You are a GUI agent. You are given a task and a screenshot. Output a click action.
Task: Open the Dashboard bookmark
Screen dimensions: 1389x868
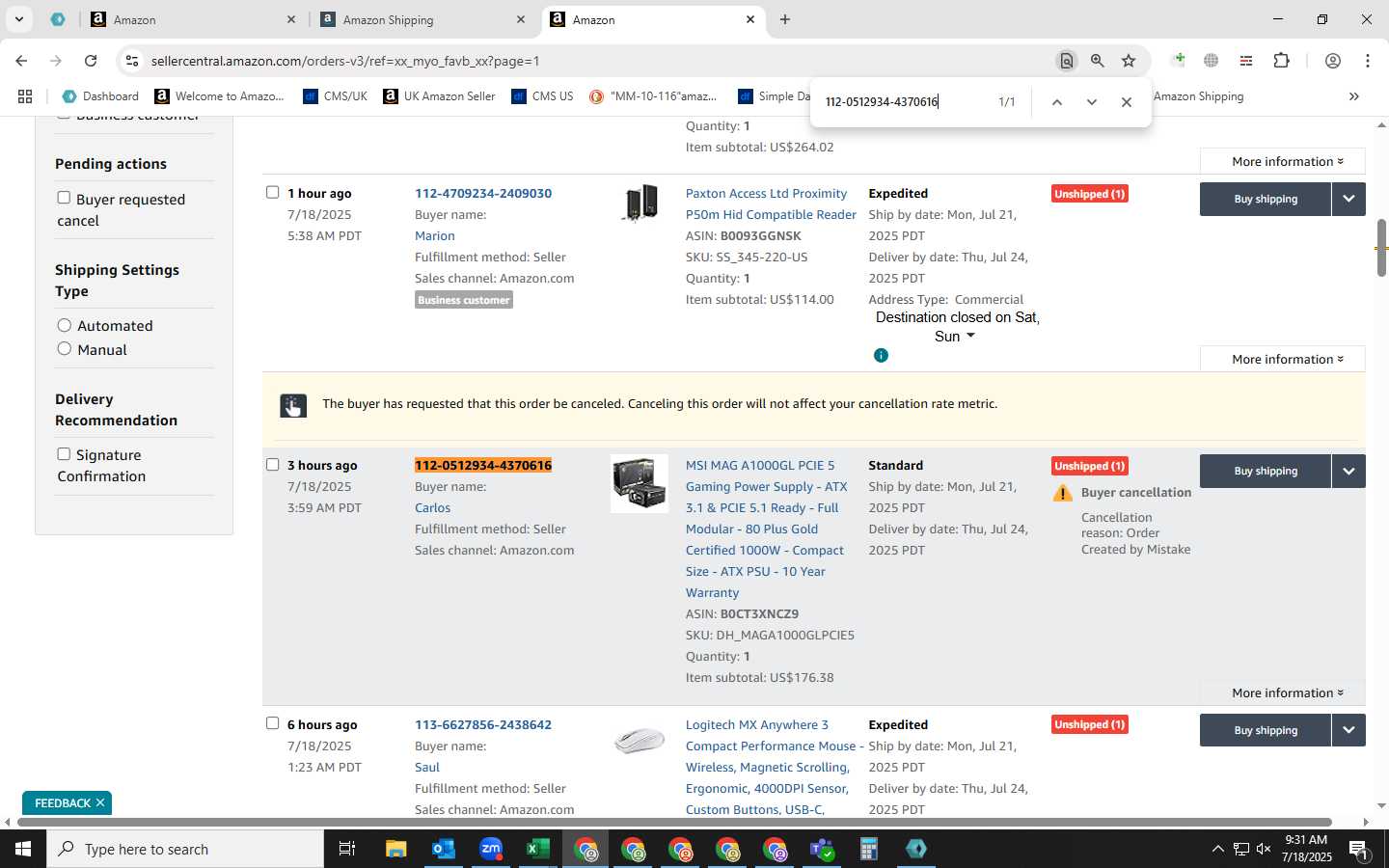pos(100,96)
